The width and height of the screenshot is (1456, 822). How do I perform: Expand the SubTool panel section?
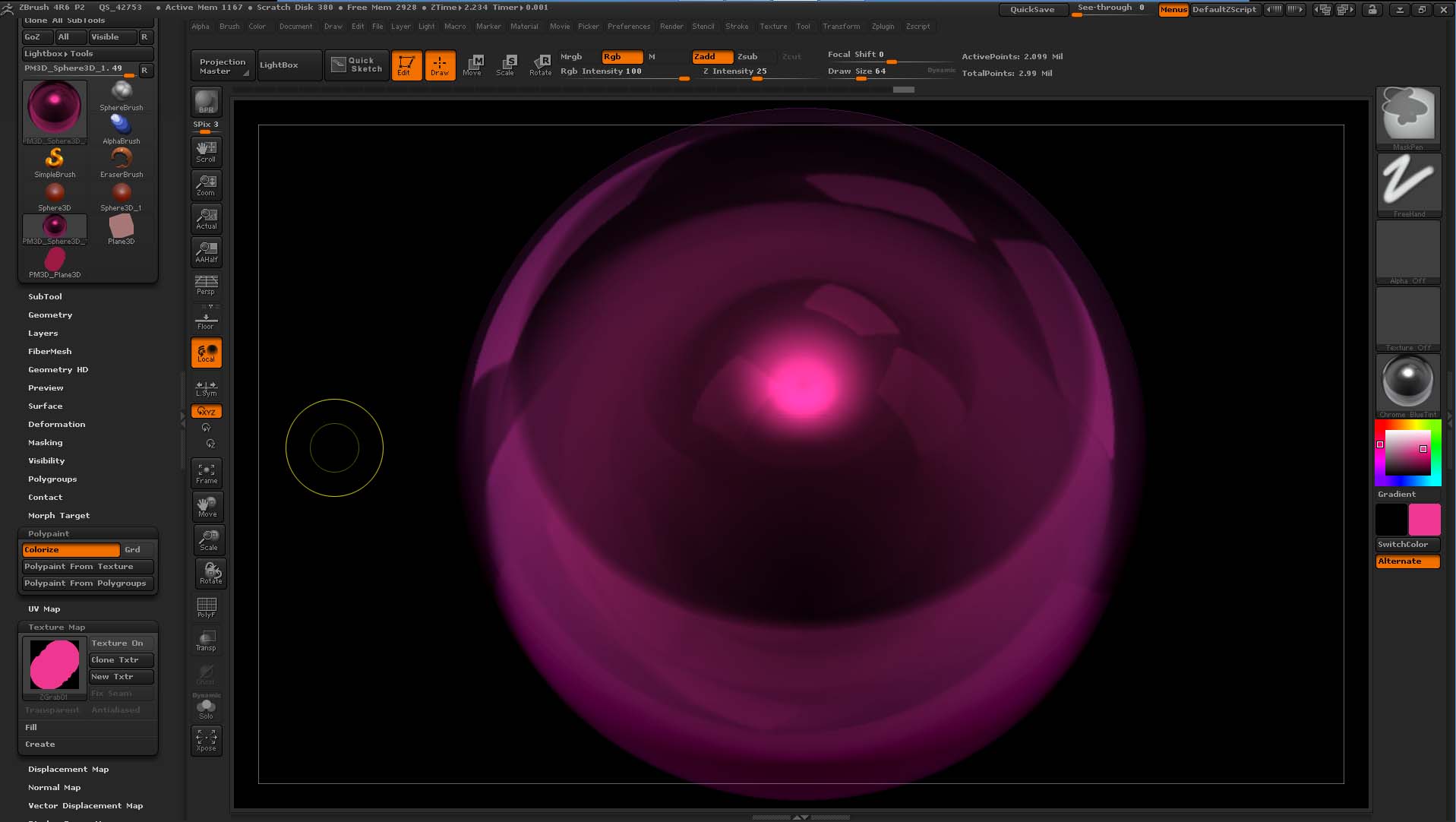(x=45, y=296)
